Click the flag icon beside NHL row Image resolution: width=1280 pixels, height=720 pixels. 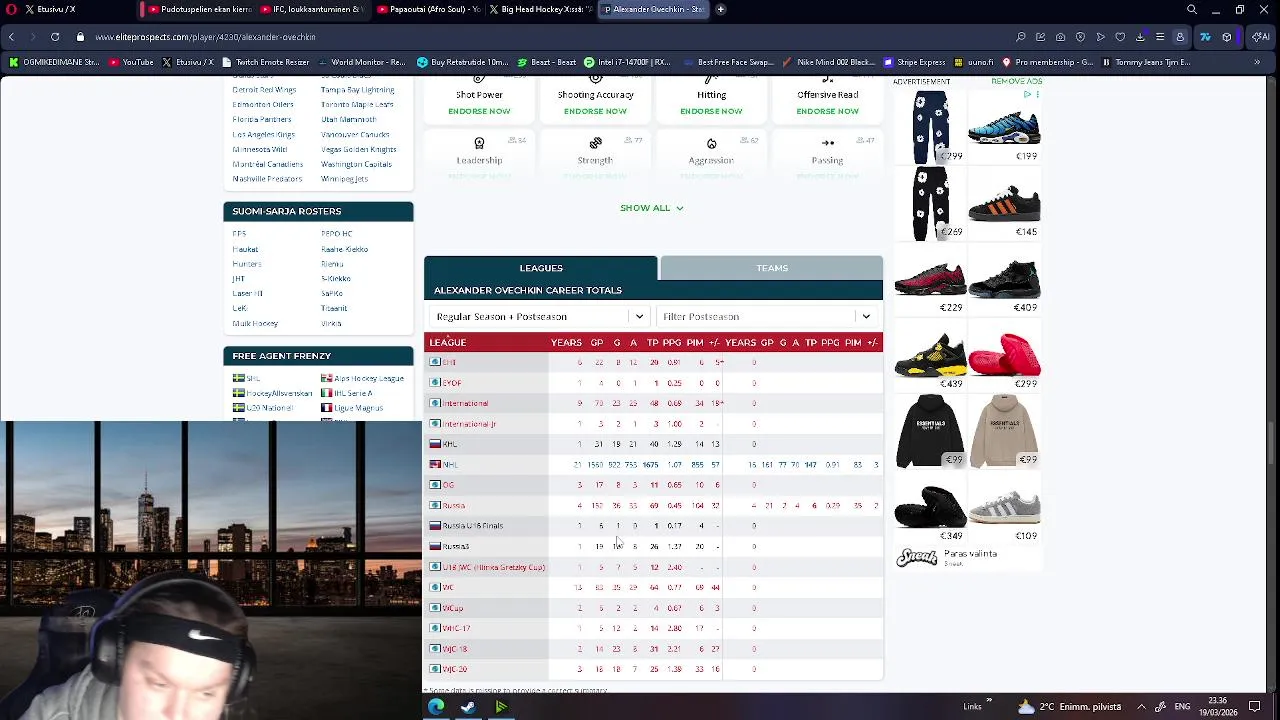coord(435,464)
